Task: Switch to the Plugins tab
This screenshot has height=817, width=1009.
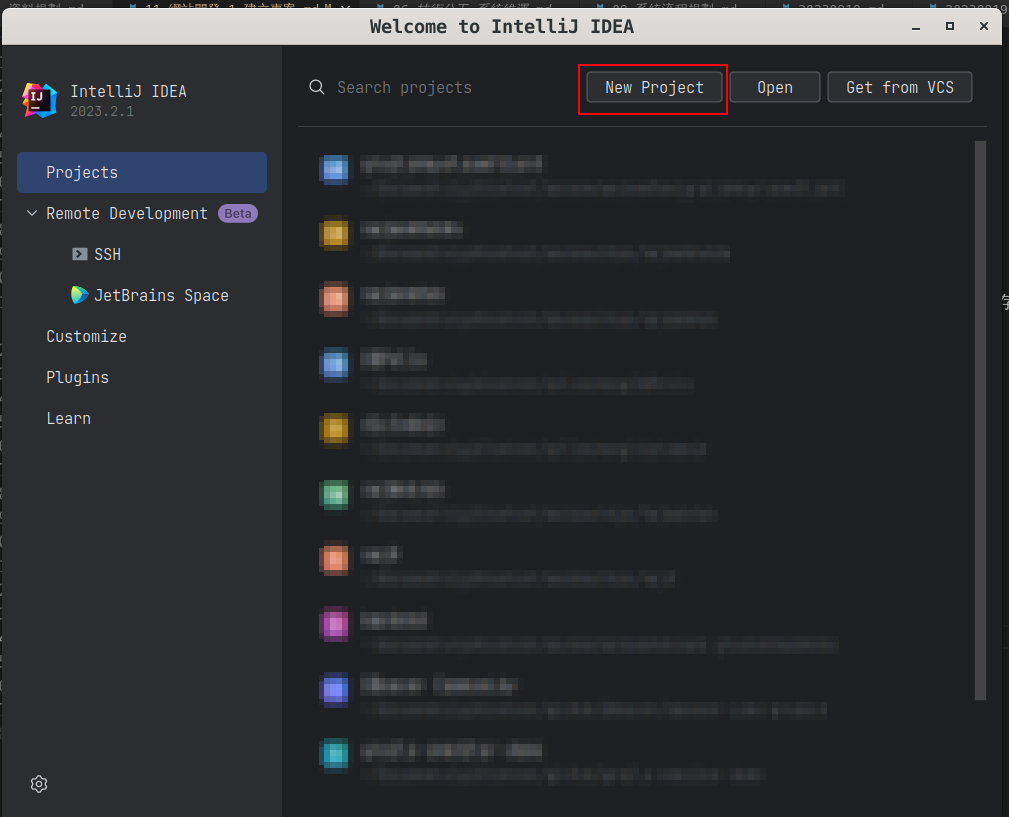Action: tap(77, 378)
